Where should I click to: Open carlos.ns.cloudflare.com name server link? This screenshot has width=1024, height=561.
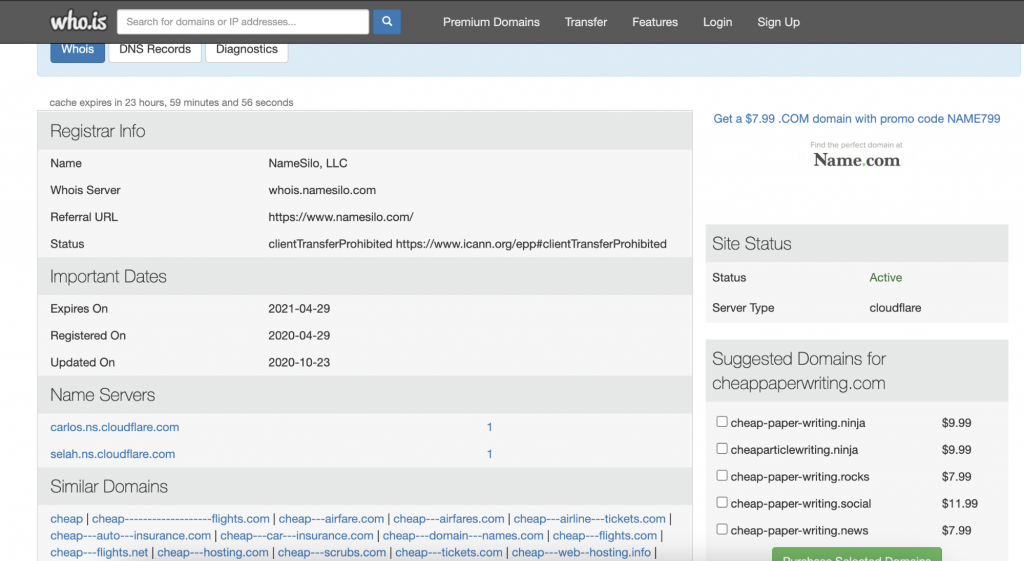pyautogui.click(x=115, y=427)
